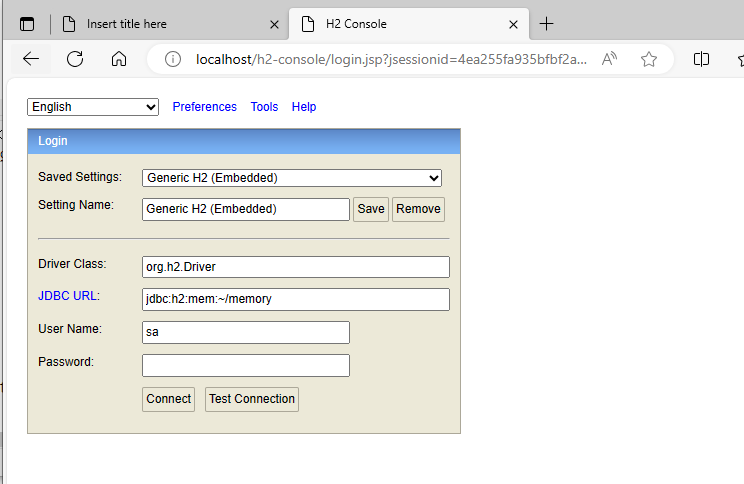Click the empty Password field

pyautogui.click(x=246, y=365)
